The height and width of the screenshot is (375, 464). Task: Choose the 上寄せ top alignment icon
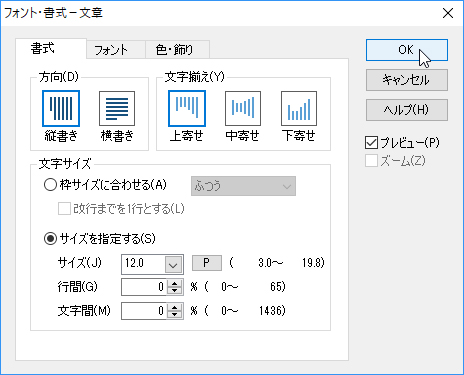(x=187, y=108)
